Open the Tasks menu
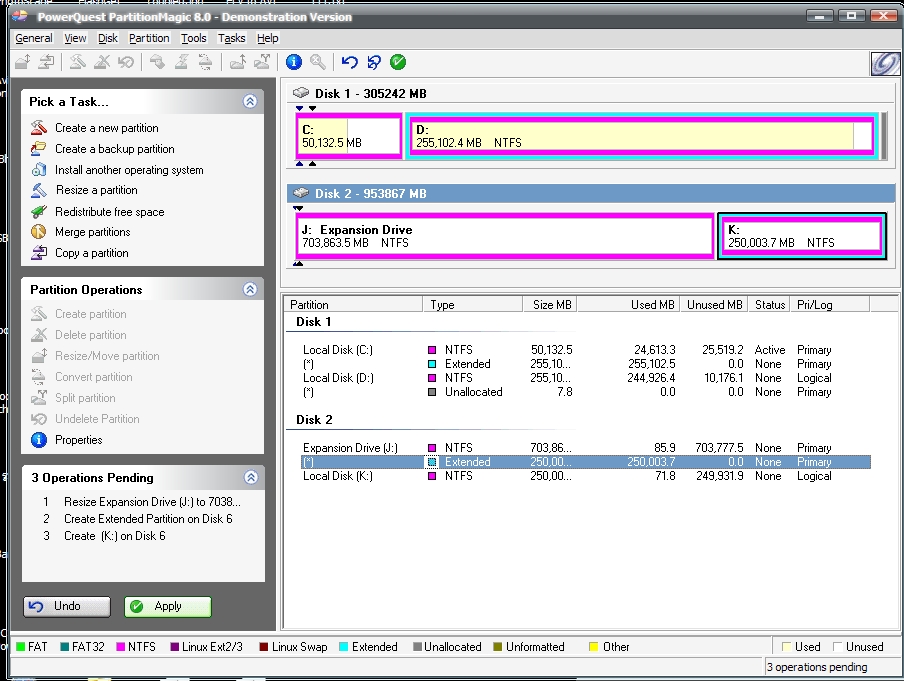Image resolution: width=904 pixels, height=681 pixels. pyautogui.click(x=231, y=38)
